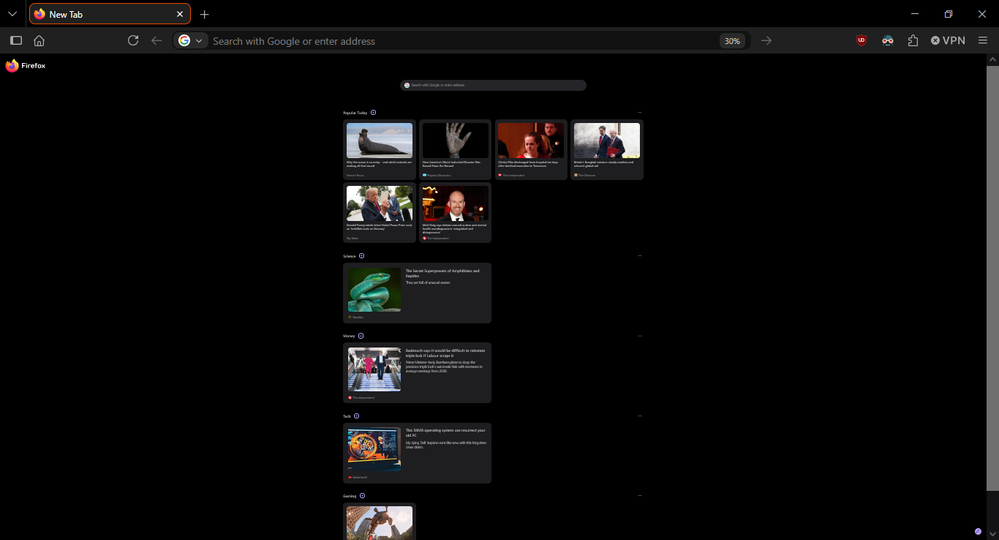Viewport: 999px width, 540px height.
Task: Open the Google search engine dropdown
Action: (190, 40)
